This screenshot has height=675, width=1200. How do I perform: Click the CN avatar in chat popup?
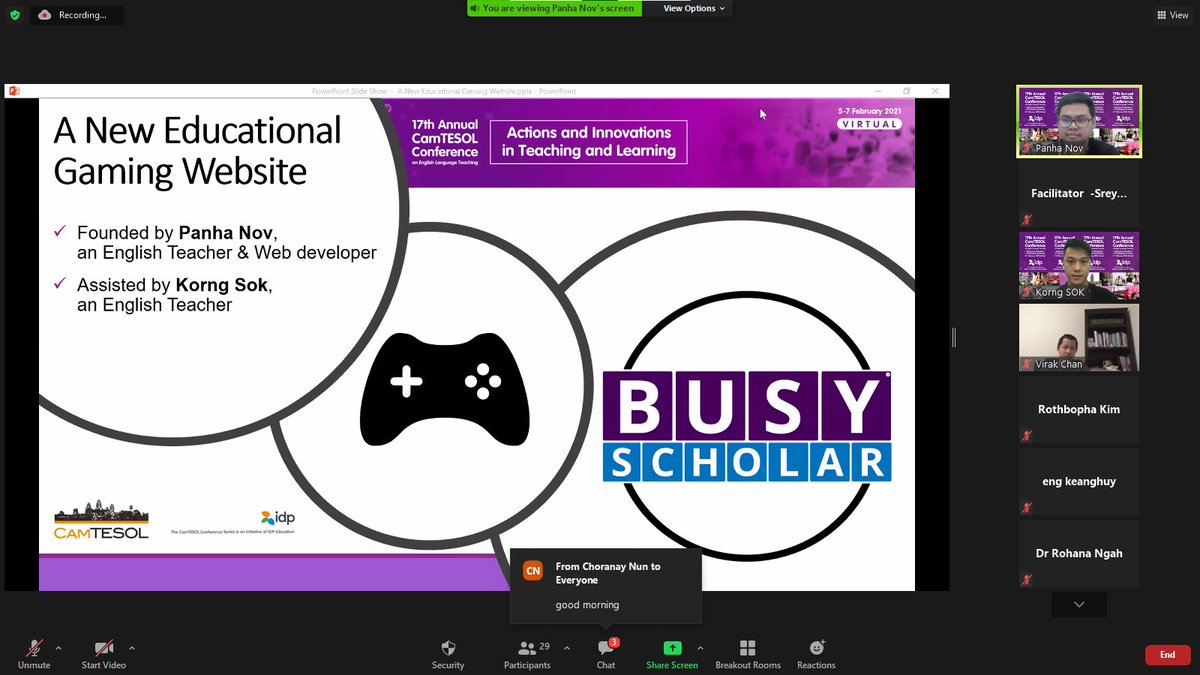[533, 571]
